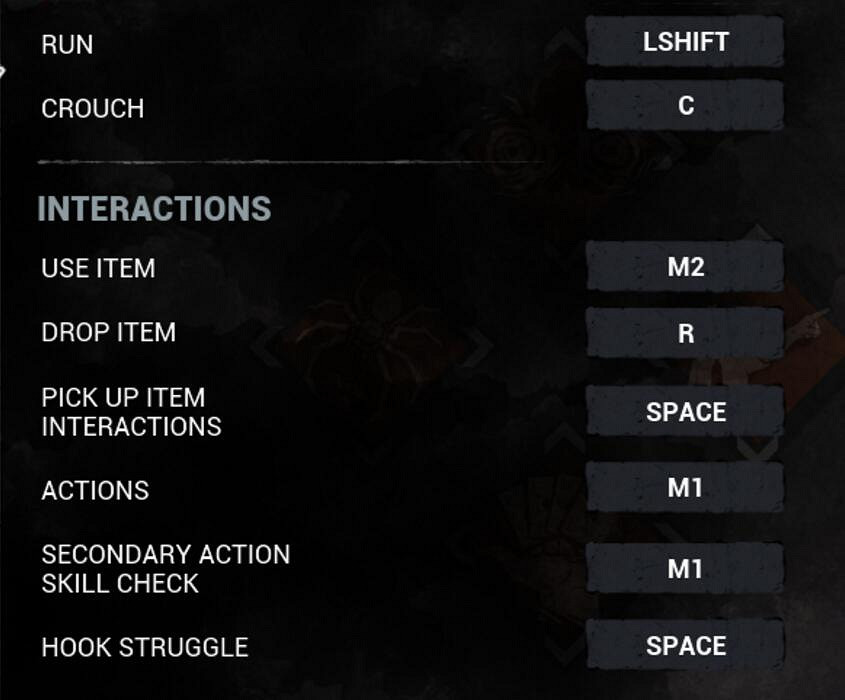Screen dimensions: 845x700
Task: Select the USE ITEM label
Action: pyautogui.click(x=98, y=269)
